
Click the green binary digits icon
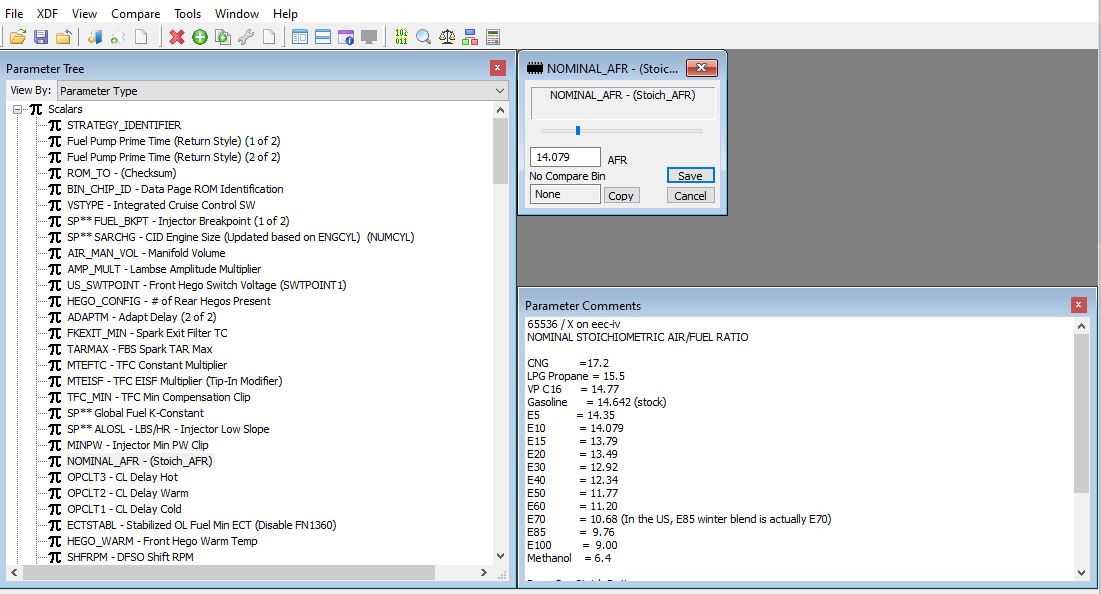click(401, 37)
